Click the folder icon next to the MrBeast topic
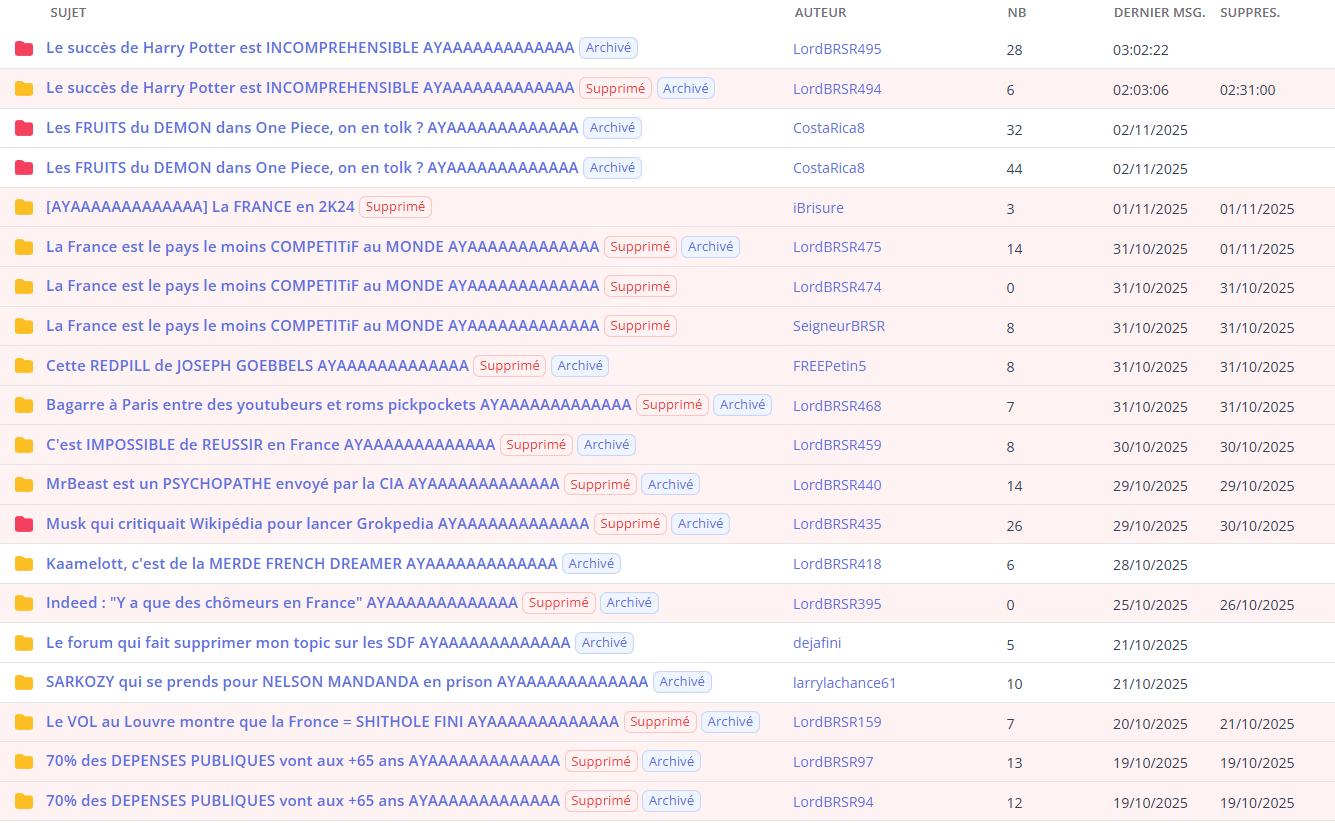Screen dimensions: 1335x823 (24, 485)
